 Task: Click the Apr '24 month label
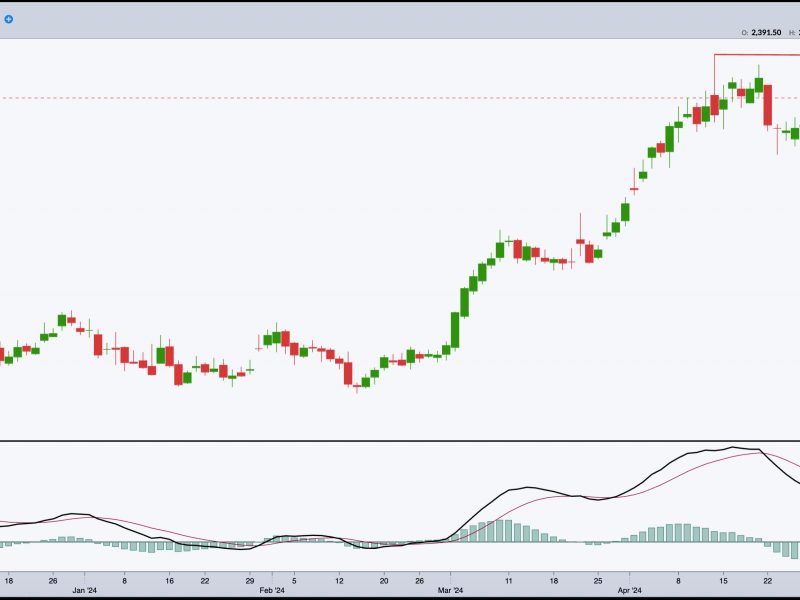coord(630,591)
